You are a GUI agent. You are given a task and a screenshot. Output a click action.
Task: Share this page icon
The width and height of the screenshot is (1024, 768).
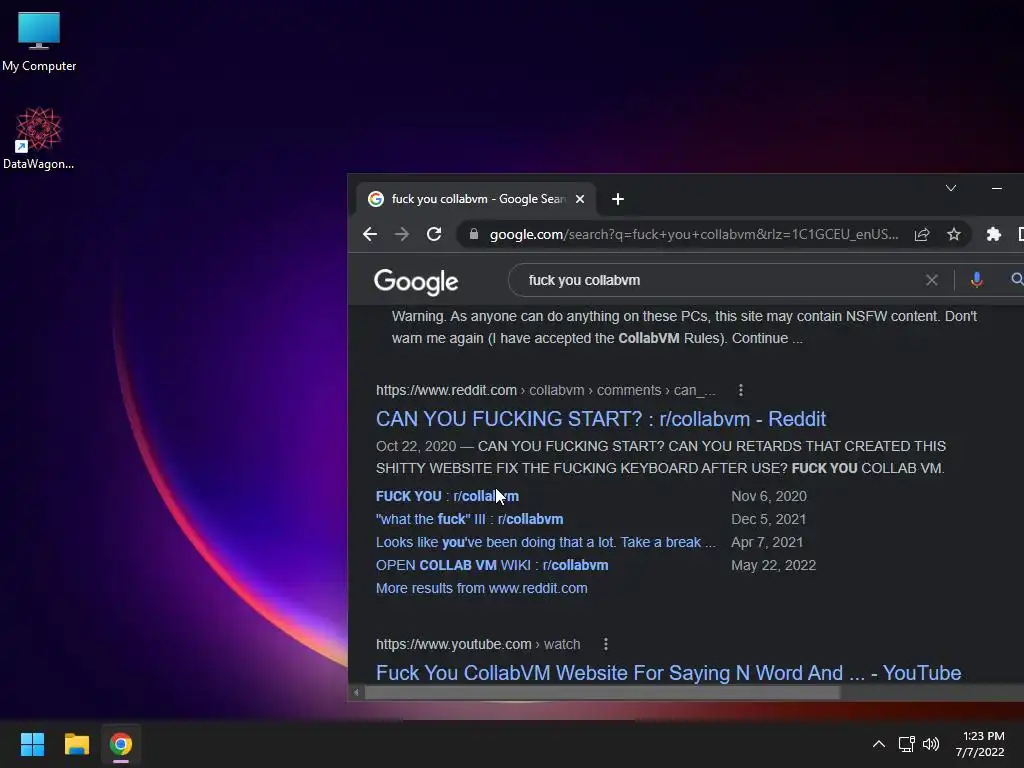(x=922, y=234)
